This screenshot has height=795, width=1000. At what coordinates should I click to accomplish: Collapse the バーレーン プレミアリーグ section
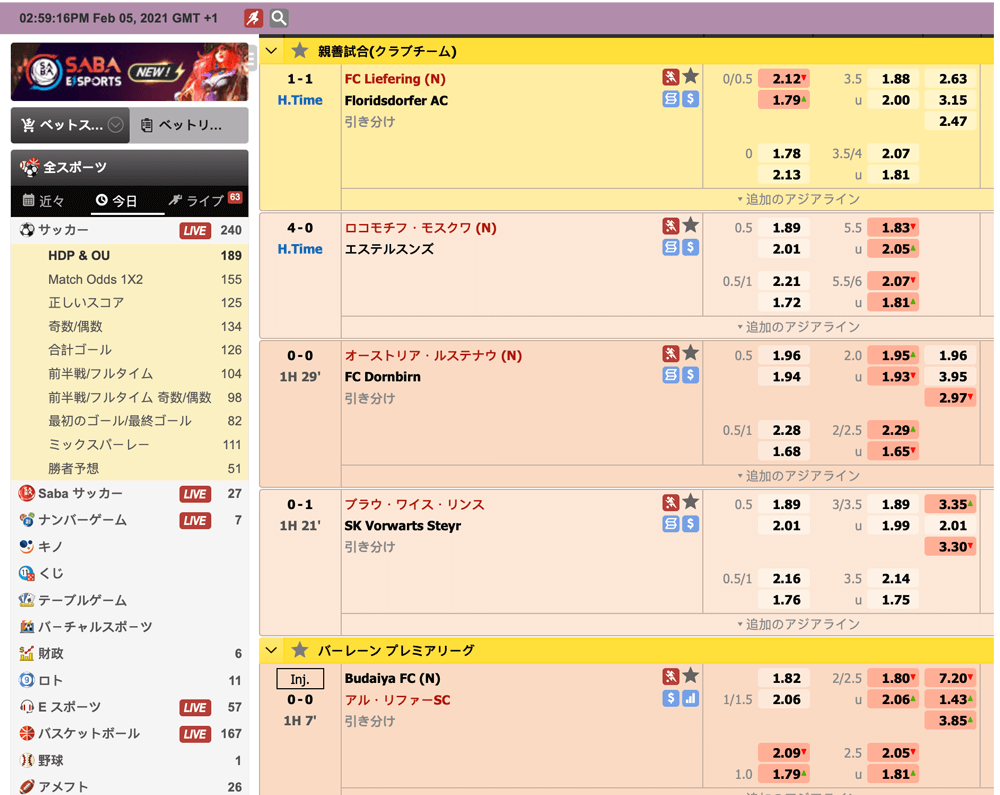coord(272,650)
